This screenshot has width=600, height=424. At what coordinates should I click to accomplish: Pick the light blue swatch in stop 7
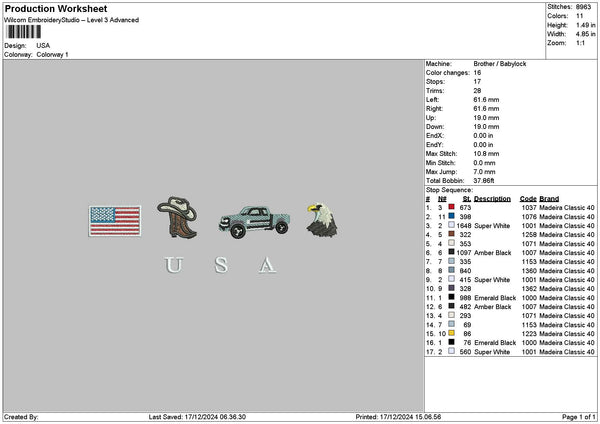[452, 261]
